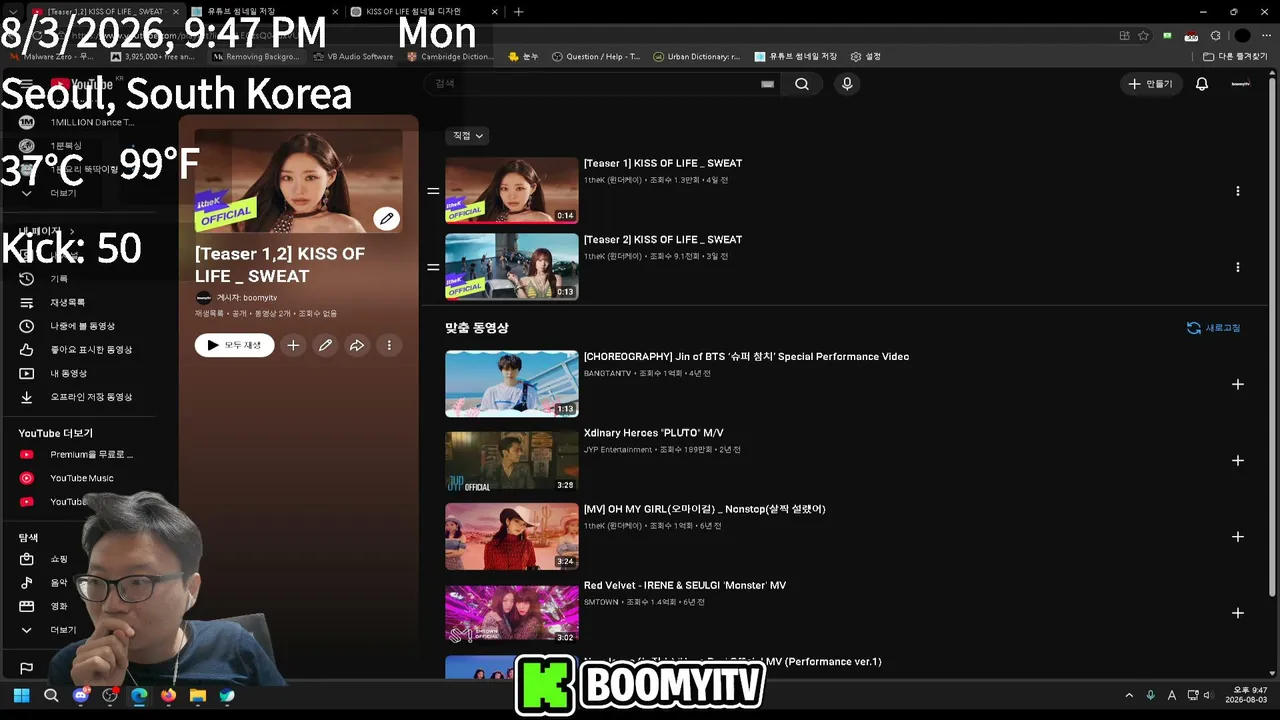The image size is (1280, 720).
Task: Share the playlist using the arrow icon
Action: [357, 345]
